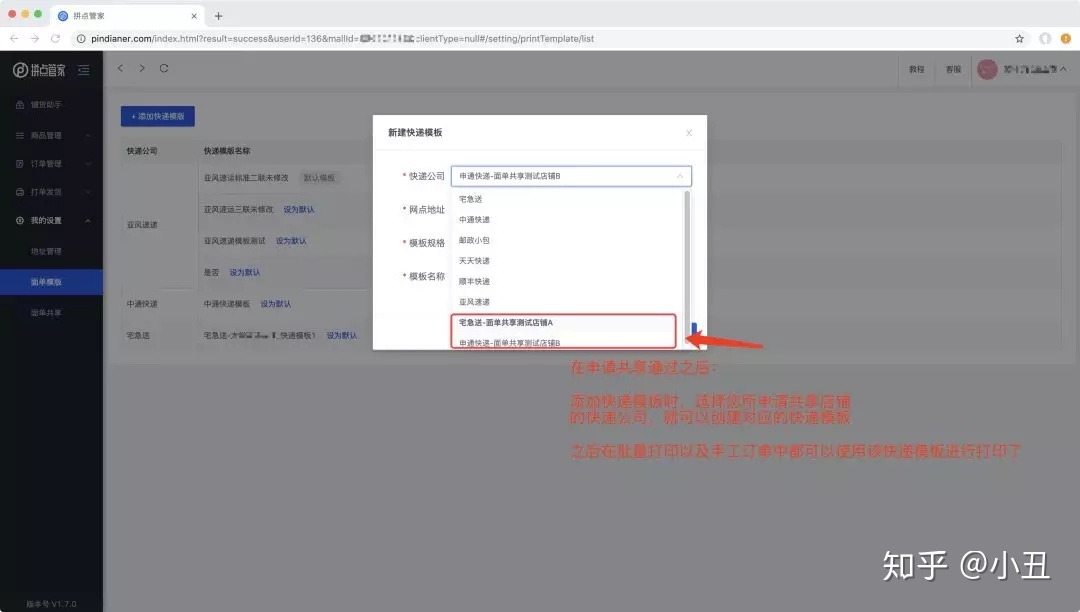The height and width of the screenshot is (612, 1080).
Task: Click the 默认模板 tag on first template
Action: coord(319,178)
